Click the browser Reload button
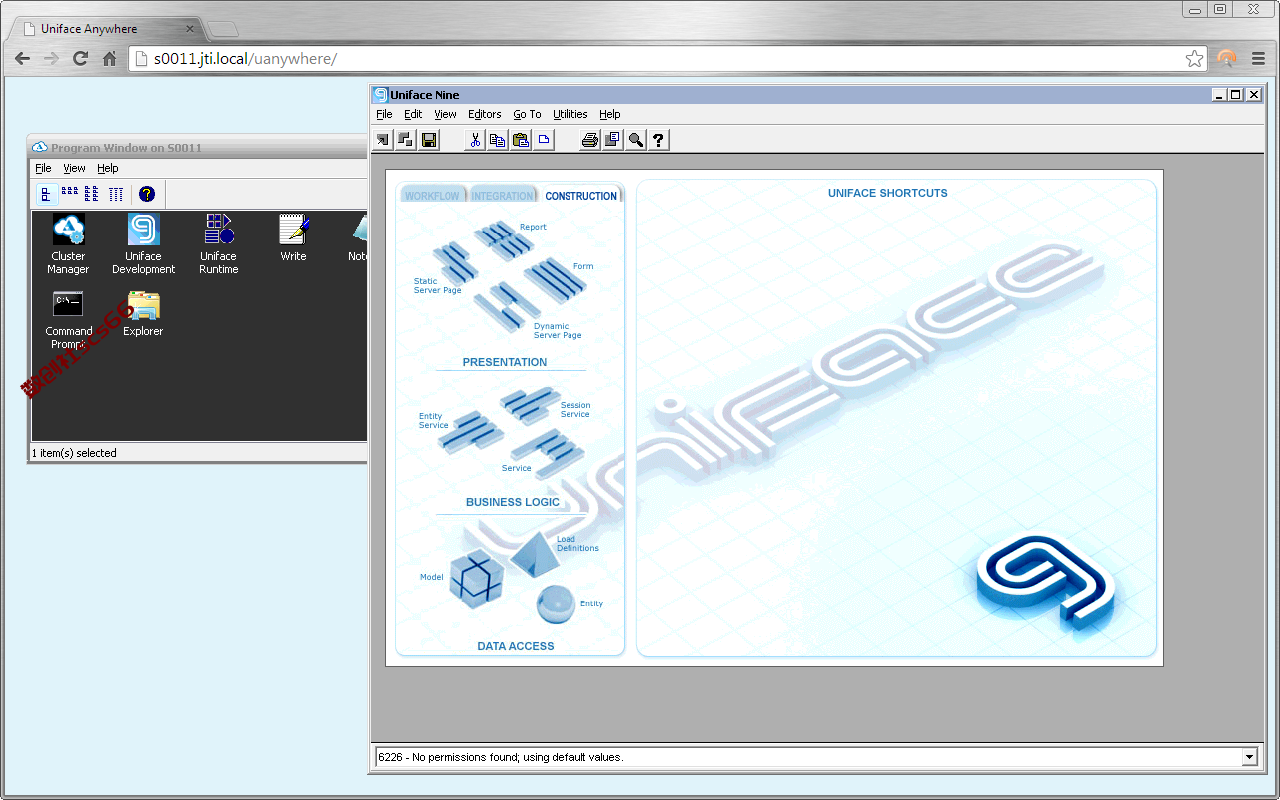The image size is (1280, 800). coord(81,59)
